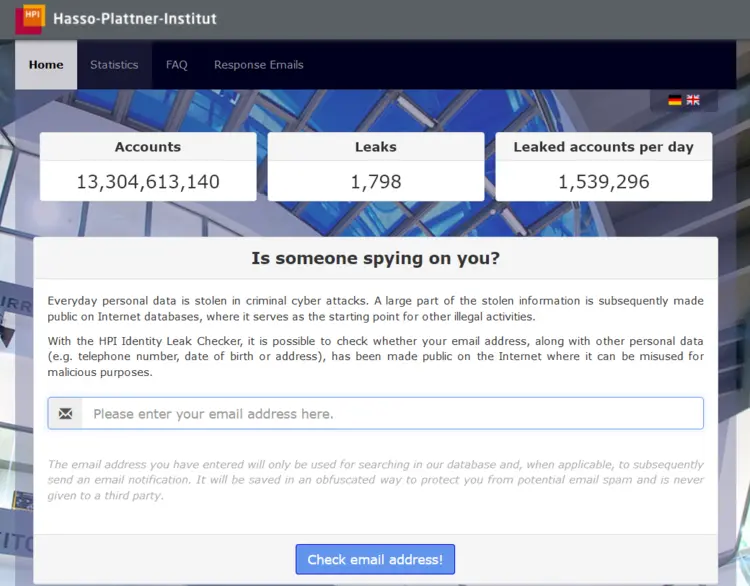Click the Accounts card header

click(148, 147)
